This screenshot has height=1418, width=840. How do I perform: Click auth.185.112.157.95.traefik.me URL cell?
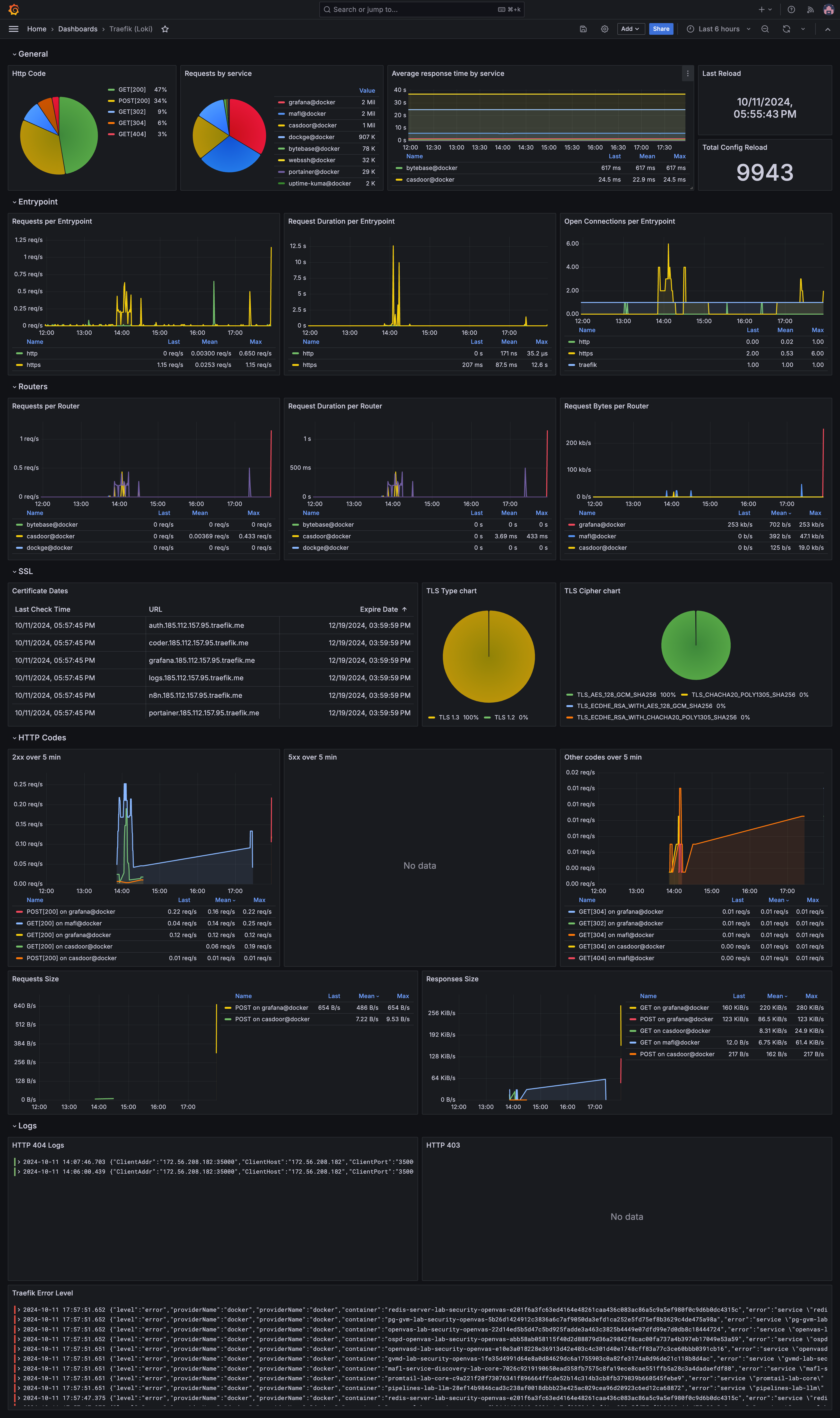click(196, 626)
